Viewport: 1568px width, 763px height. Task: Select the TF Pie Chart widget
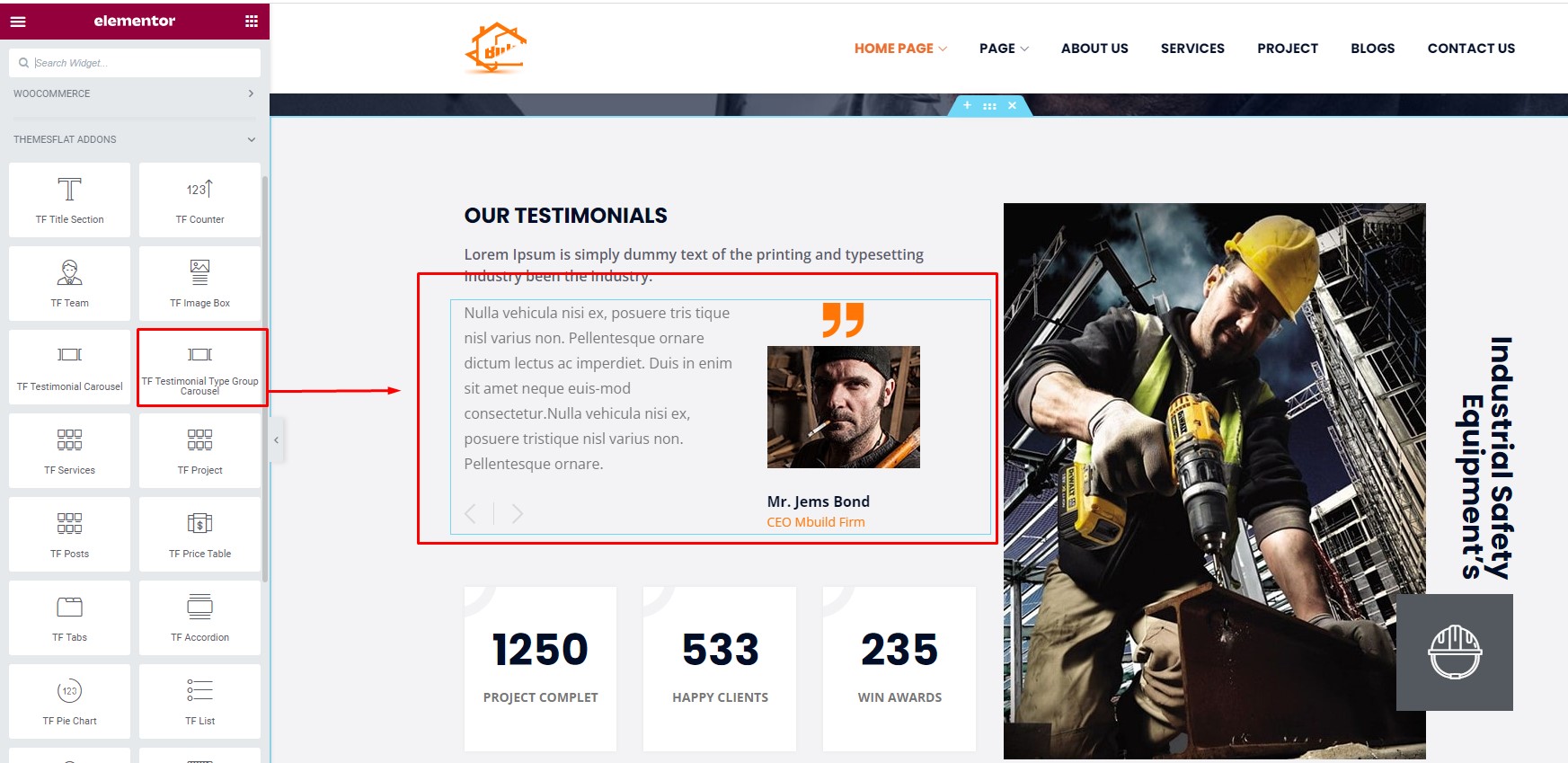pyautogui.click(x=70, y=701)
